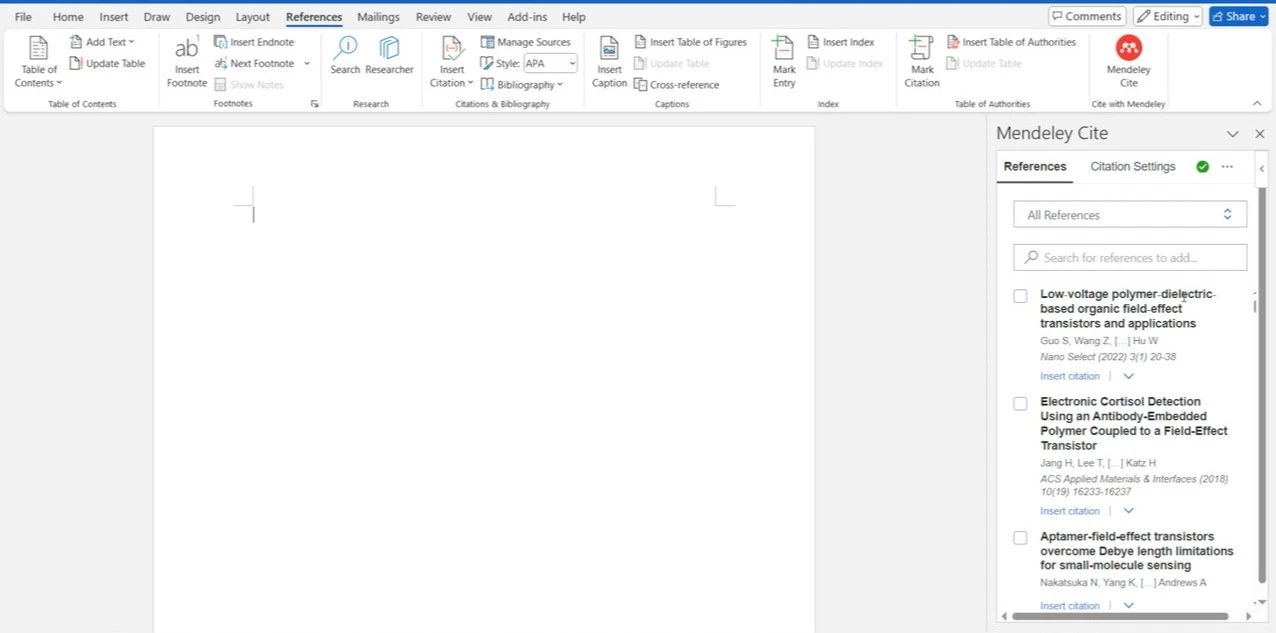Expand details for the Low-voltage polymer-dielectric reference
The image size is (1276, 633).
pos(1129,377)
